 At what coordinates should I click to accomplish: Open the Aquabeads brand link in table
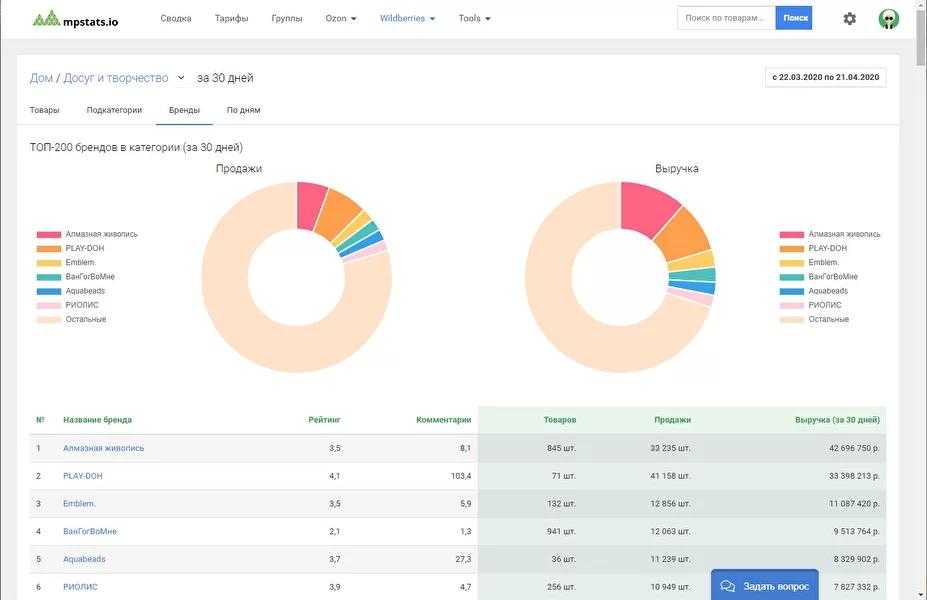coord(84,559)
